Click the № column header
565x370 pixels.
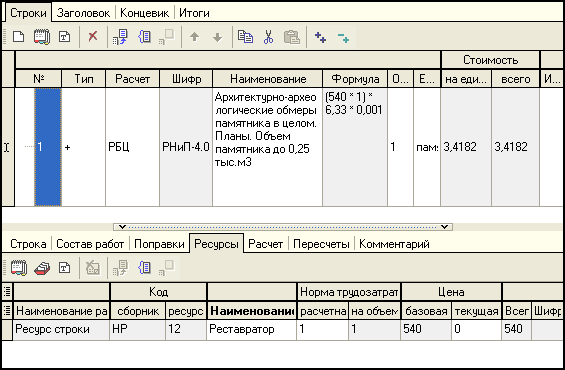39,79
